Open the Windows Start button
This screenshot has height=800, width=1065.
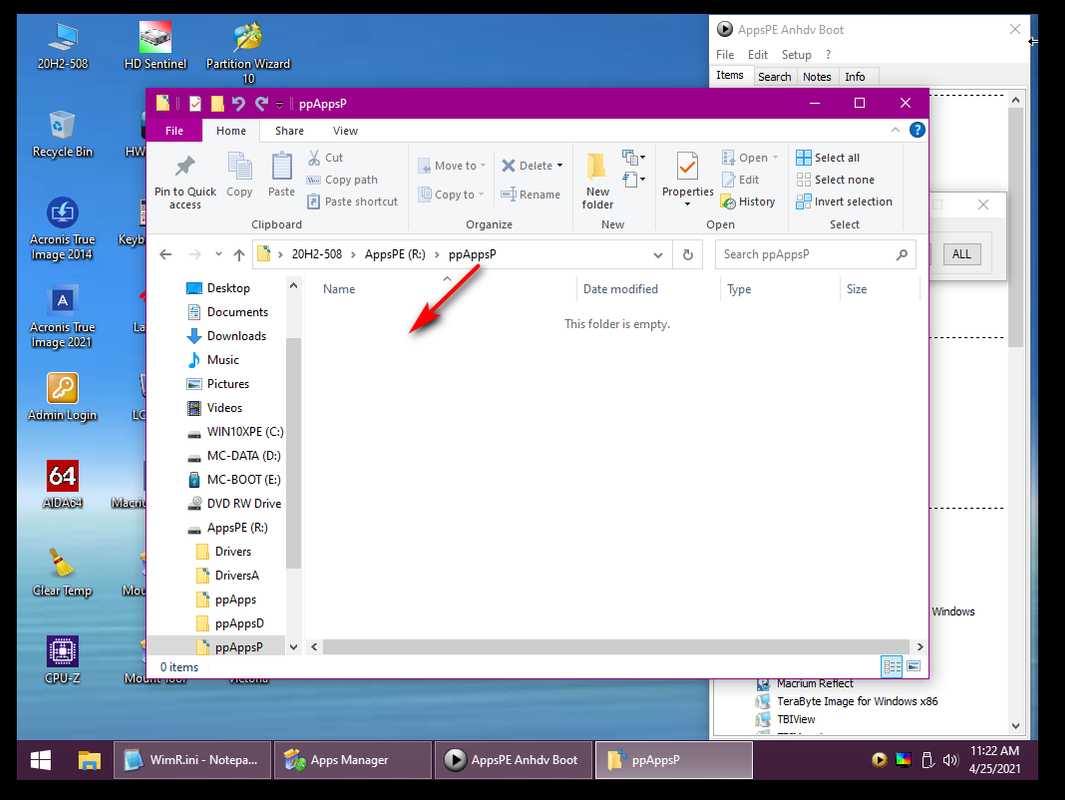[41, 760]
